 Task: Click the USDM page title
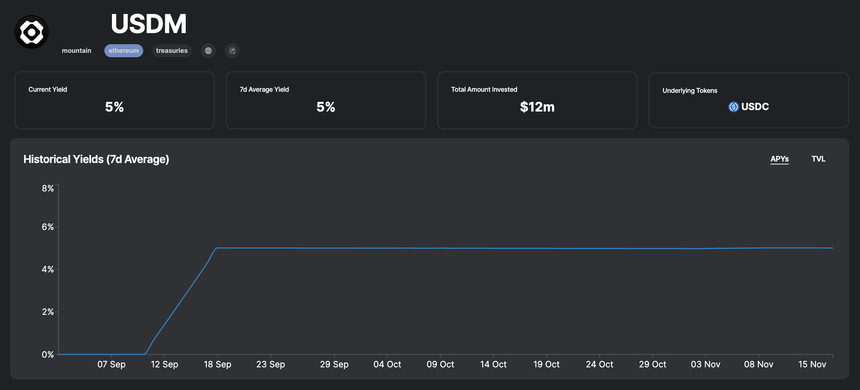point(149,24)
